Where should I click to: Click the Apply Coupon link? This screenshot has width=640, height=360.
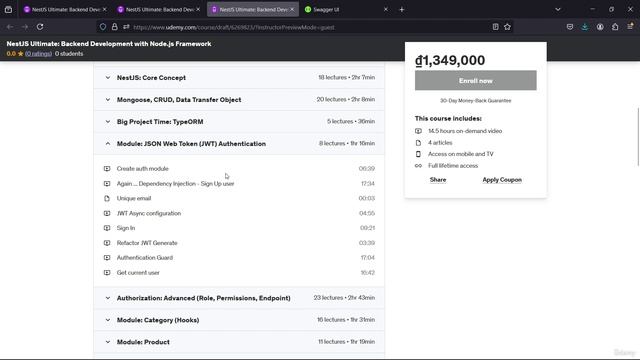coord(502,180)
